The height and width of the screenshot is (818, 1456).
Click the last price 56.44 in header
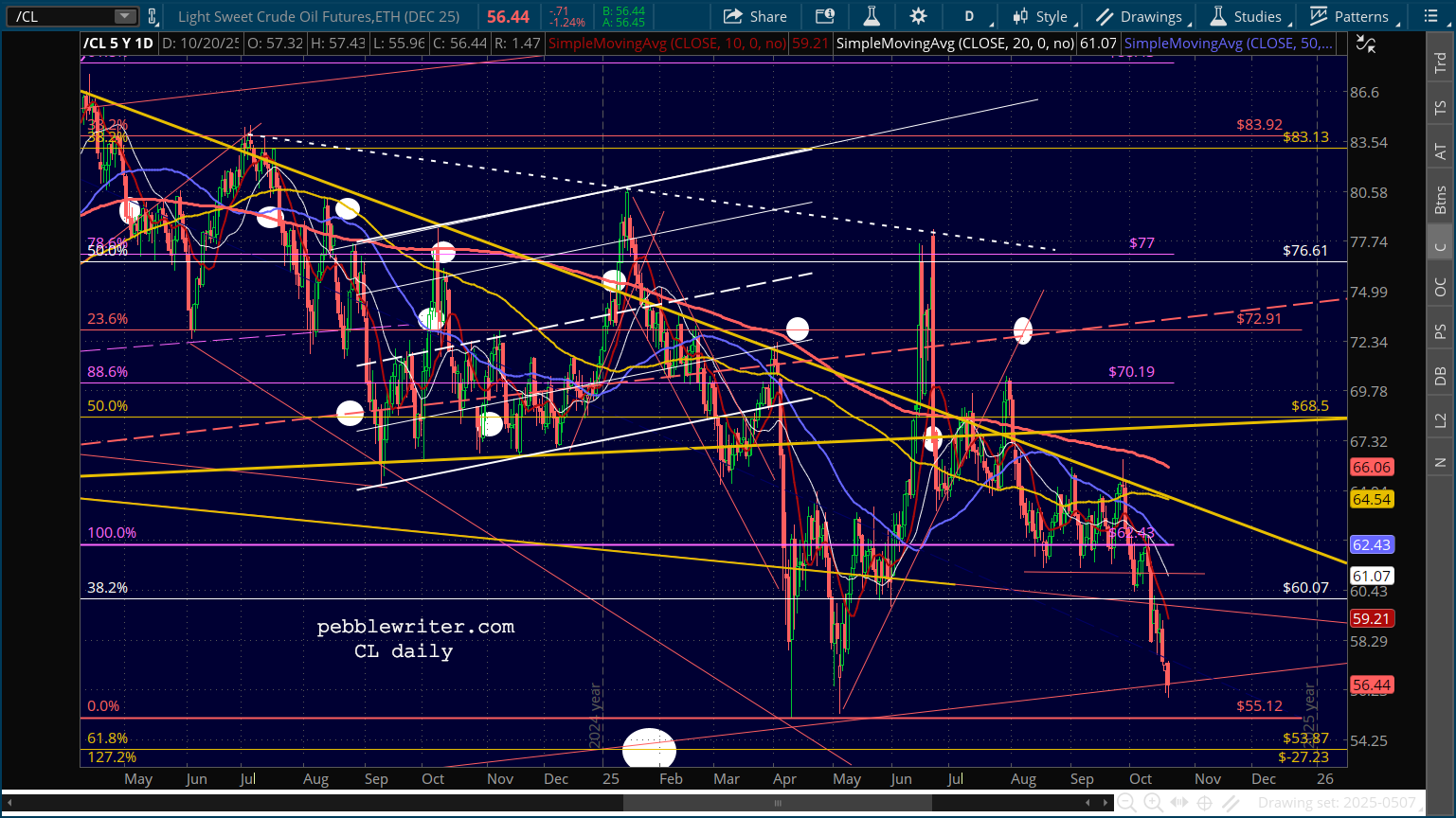[509, 16]
